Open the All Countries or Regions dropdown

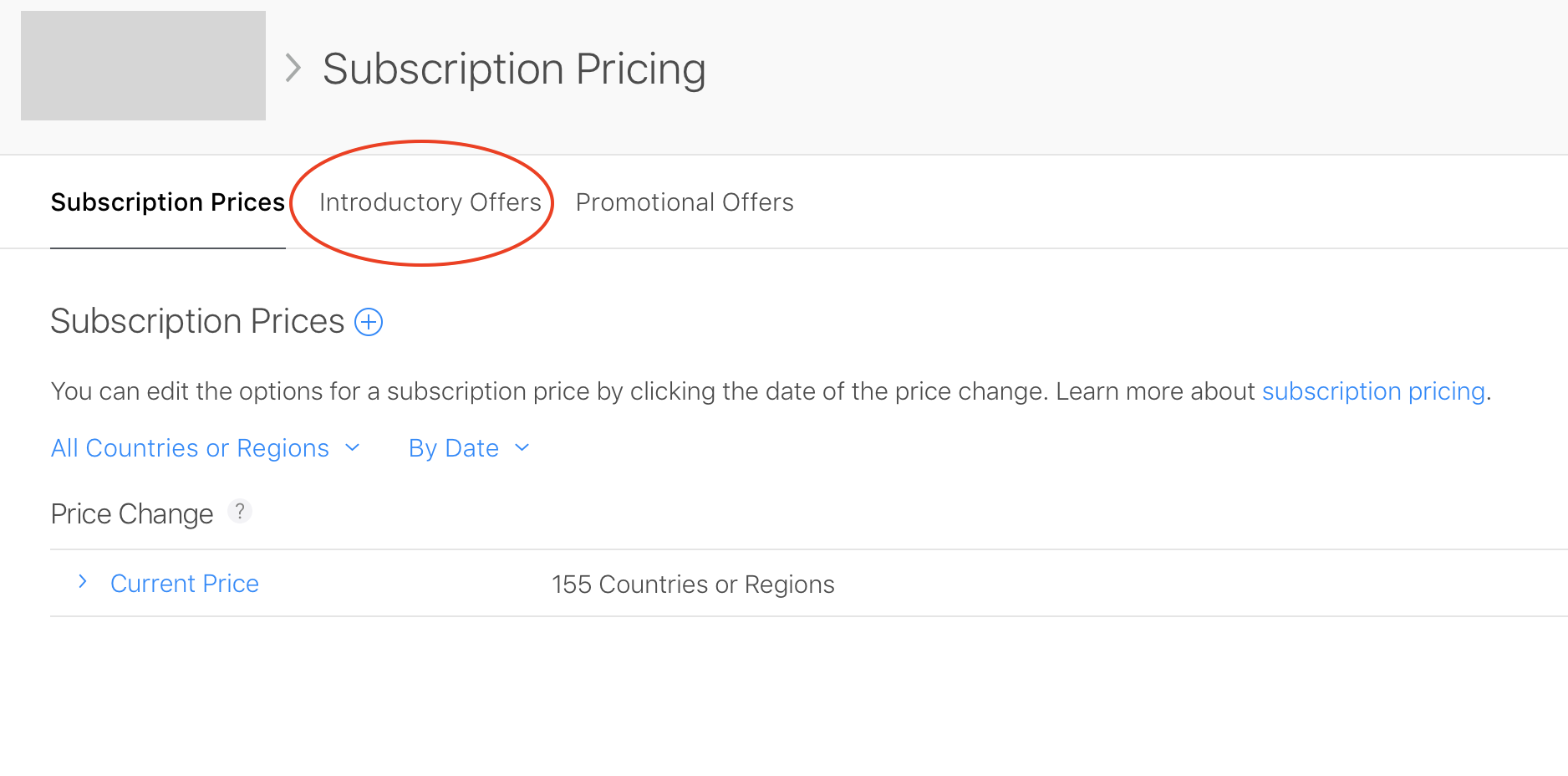[191, 448]
